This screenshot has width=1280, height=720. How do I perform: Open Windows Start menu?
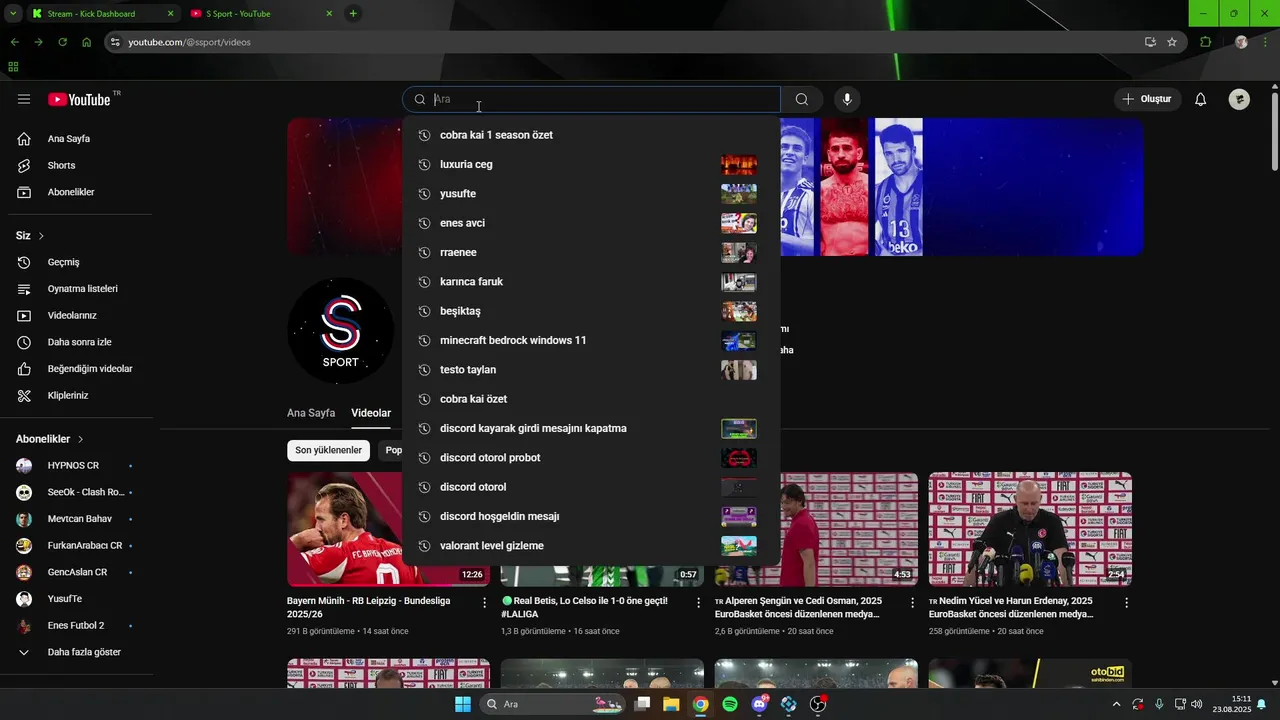pyautogui.click(x=463, y=704)
